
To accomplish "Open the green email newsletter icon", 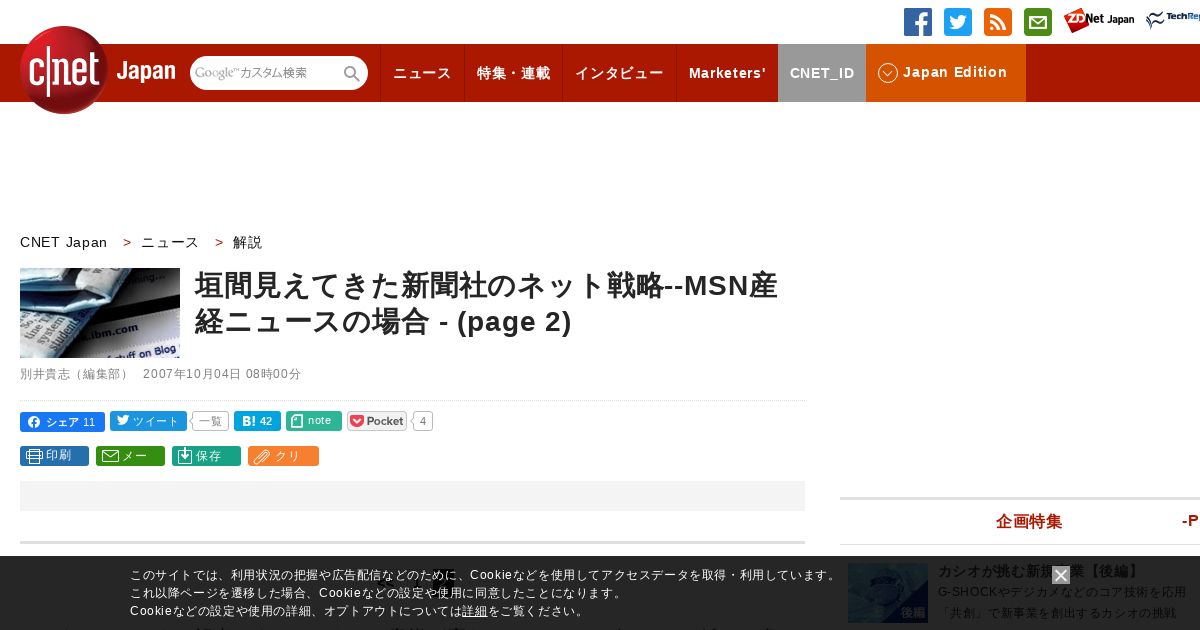I will (x=1037, y=22).
